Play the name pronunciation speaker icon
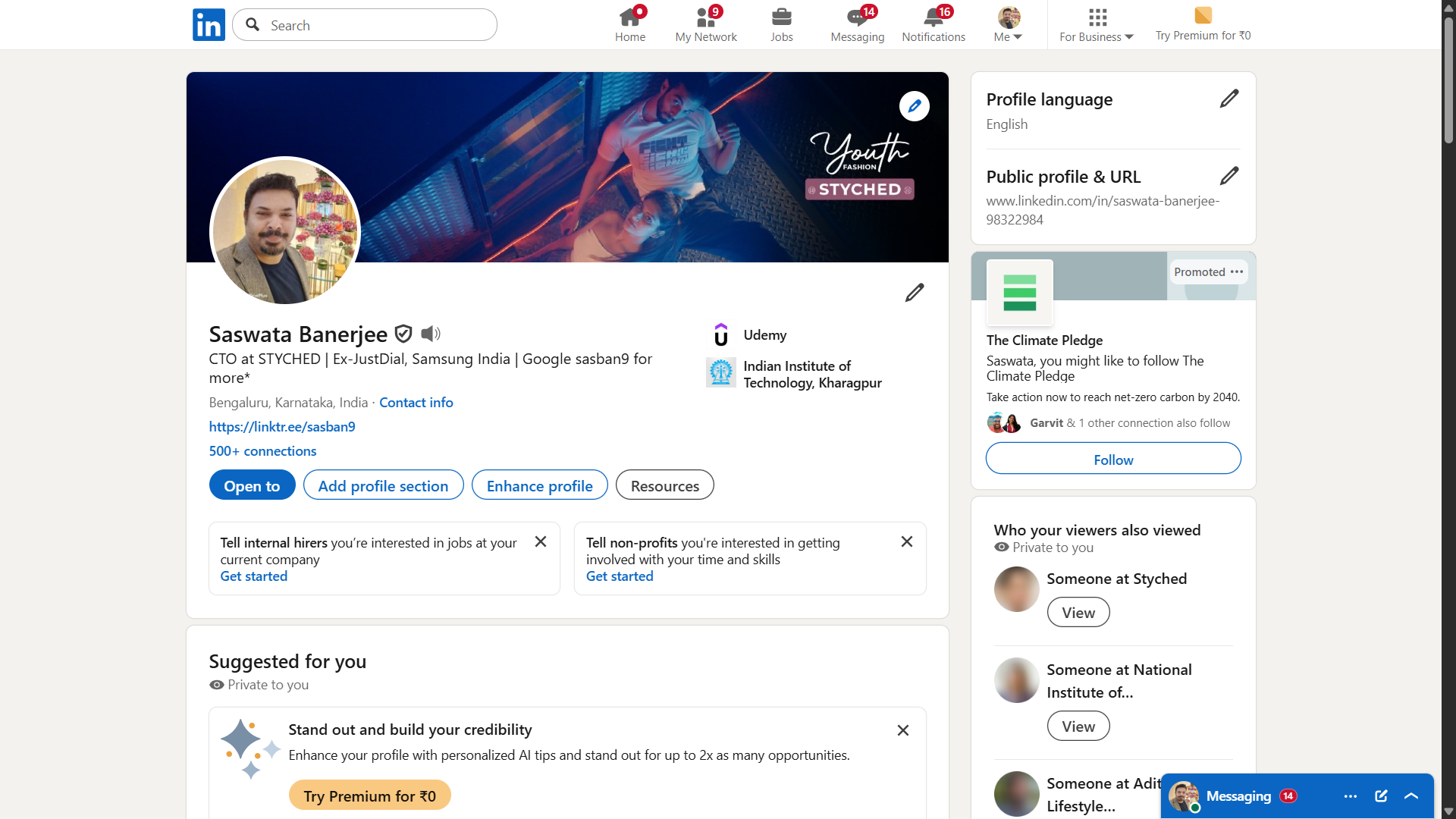 coord(430,334)
